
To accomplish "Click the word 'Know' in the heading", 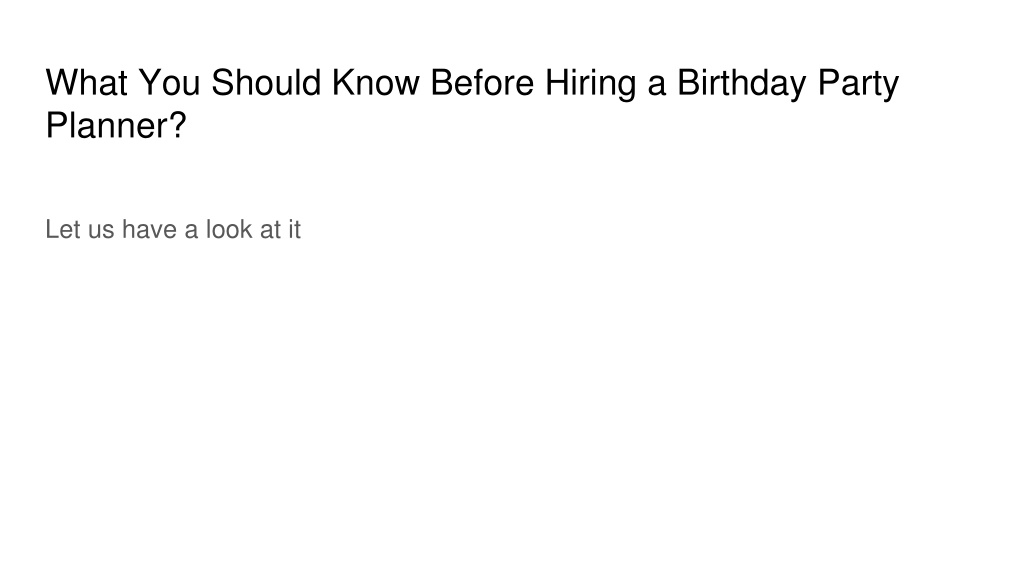I will [x=376, y=83].
